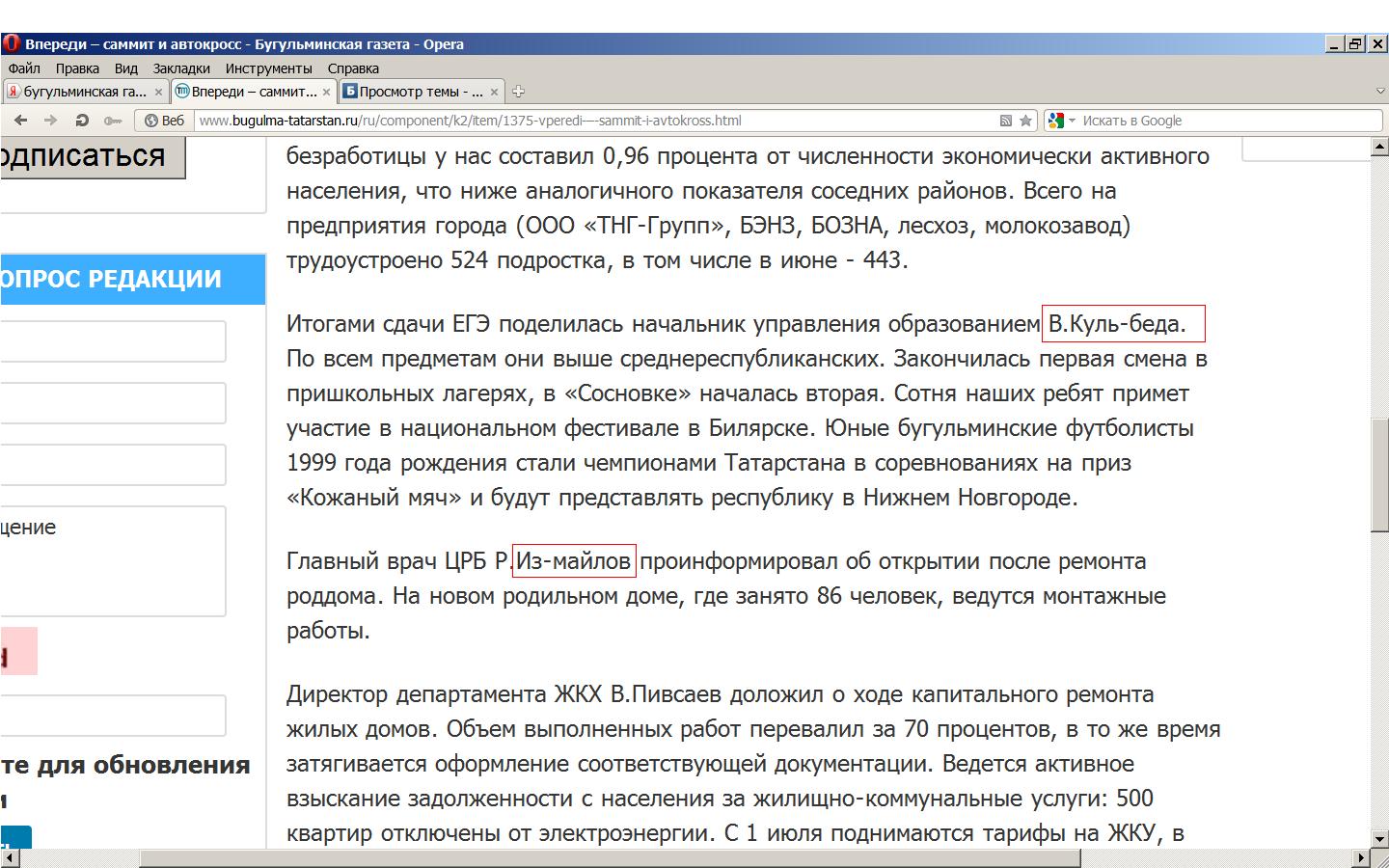Click the text ООО «ТНГ-Групп»
The image size is (1389, 868).
point(623,226)
